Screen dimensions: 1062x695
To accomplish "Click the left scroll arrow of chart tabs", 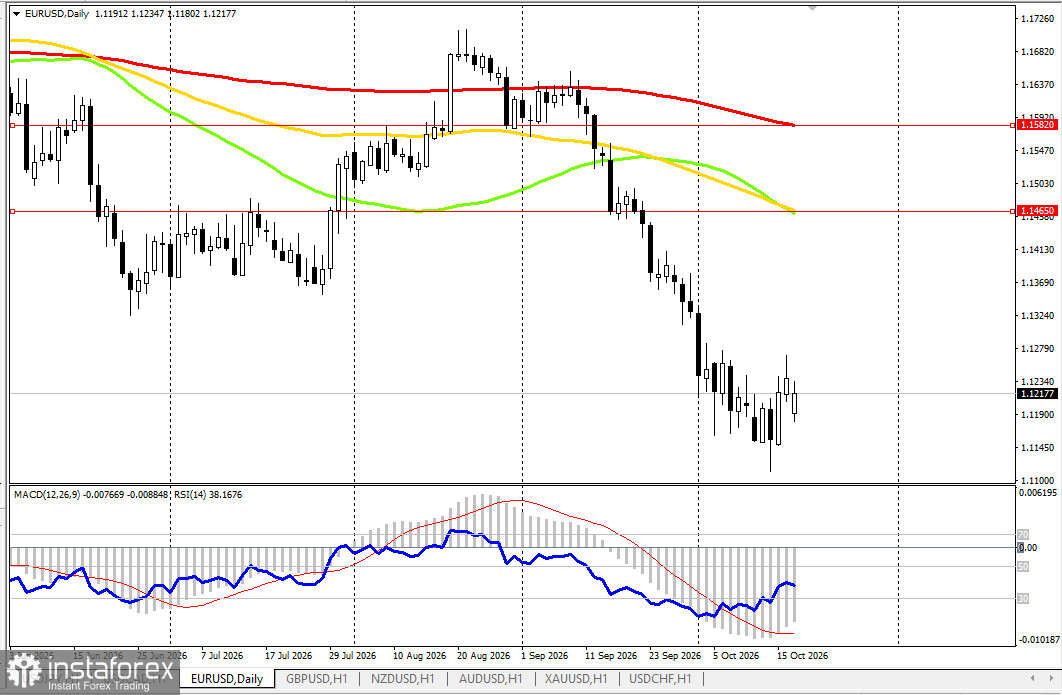I will pos(1033,678).
